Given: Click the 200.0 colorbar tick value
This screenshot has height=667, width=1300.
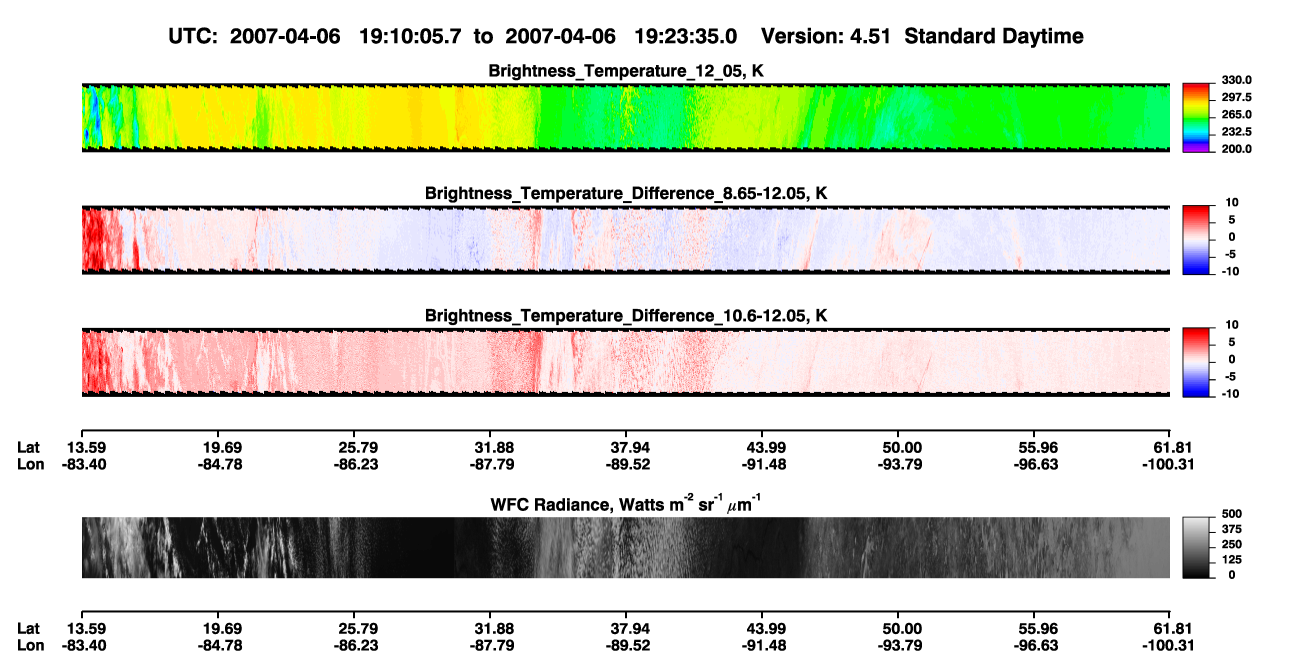Looking at the screenshot, I should (1238, 148).
